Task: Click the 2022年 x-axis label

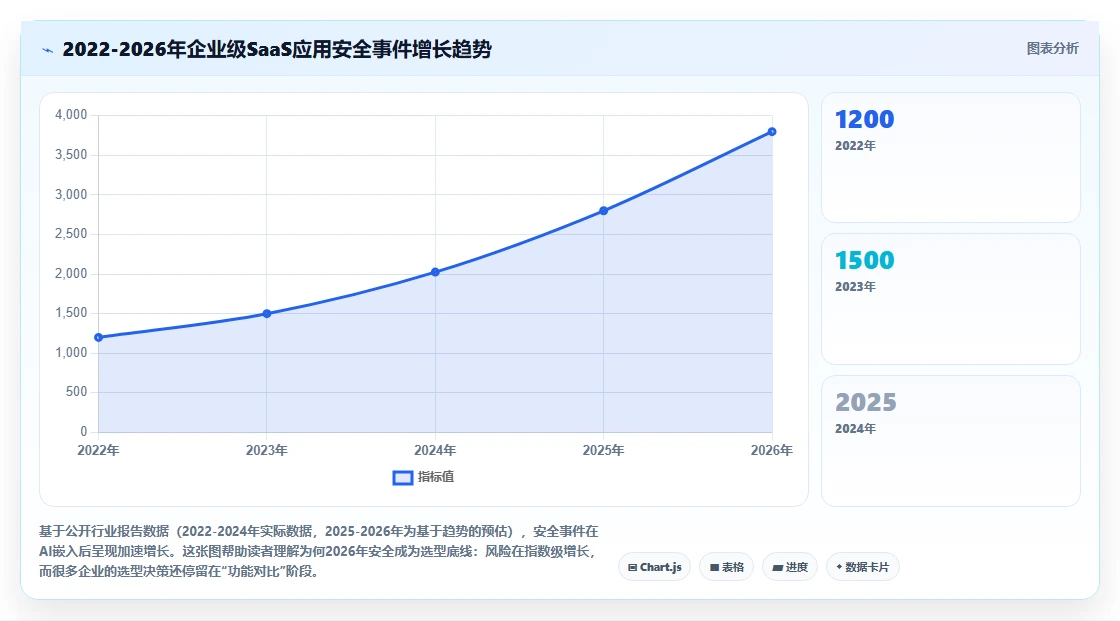Action: [x=99, y=450]
